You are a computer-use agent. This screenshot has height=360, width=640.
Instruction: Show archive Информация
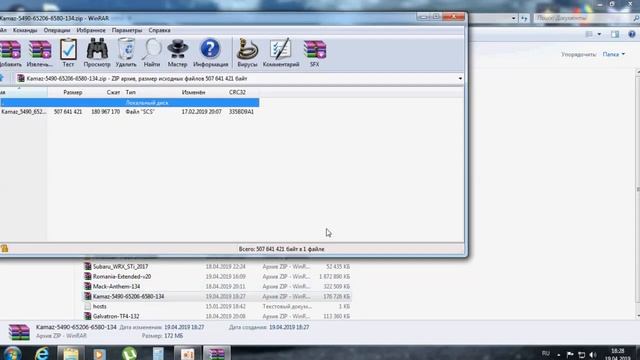[x=210, y=53]
